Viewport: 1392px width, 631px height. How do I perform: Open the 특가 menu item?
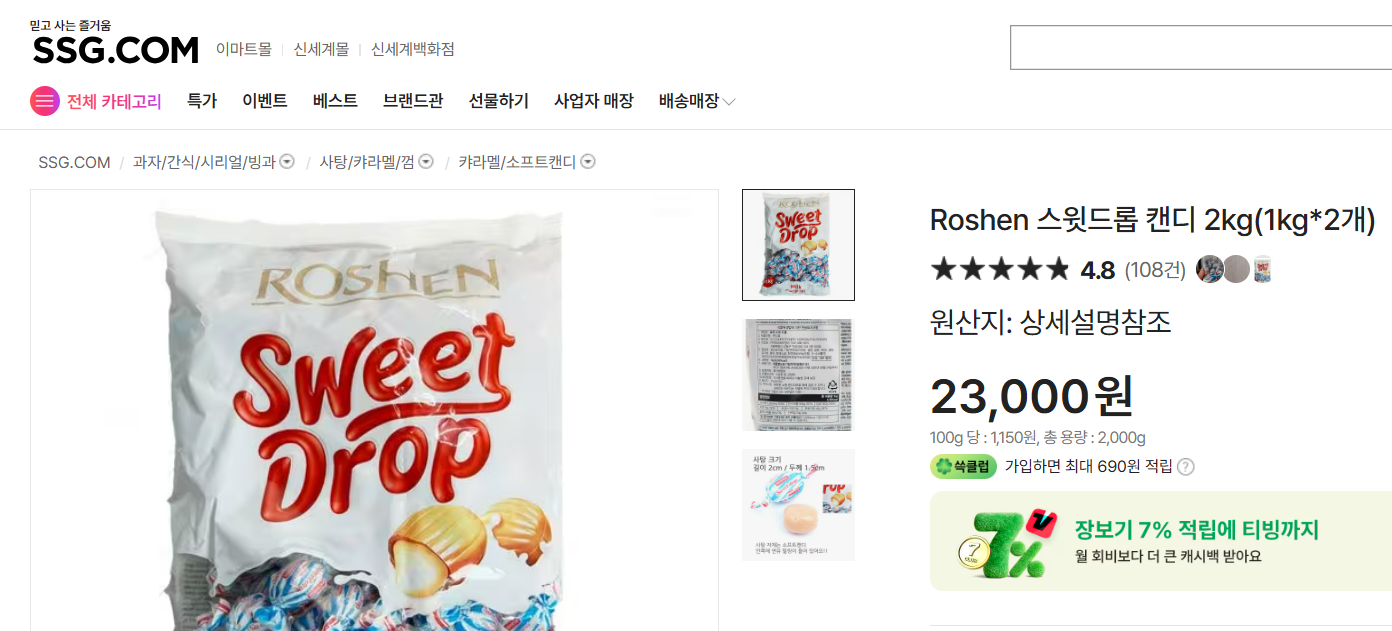click(x=202, y=101)
